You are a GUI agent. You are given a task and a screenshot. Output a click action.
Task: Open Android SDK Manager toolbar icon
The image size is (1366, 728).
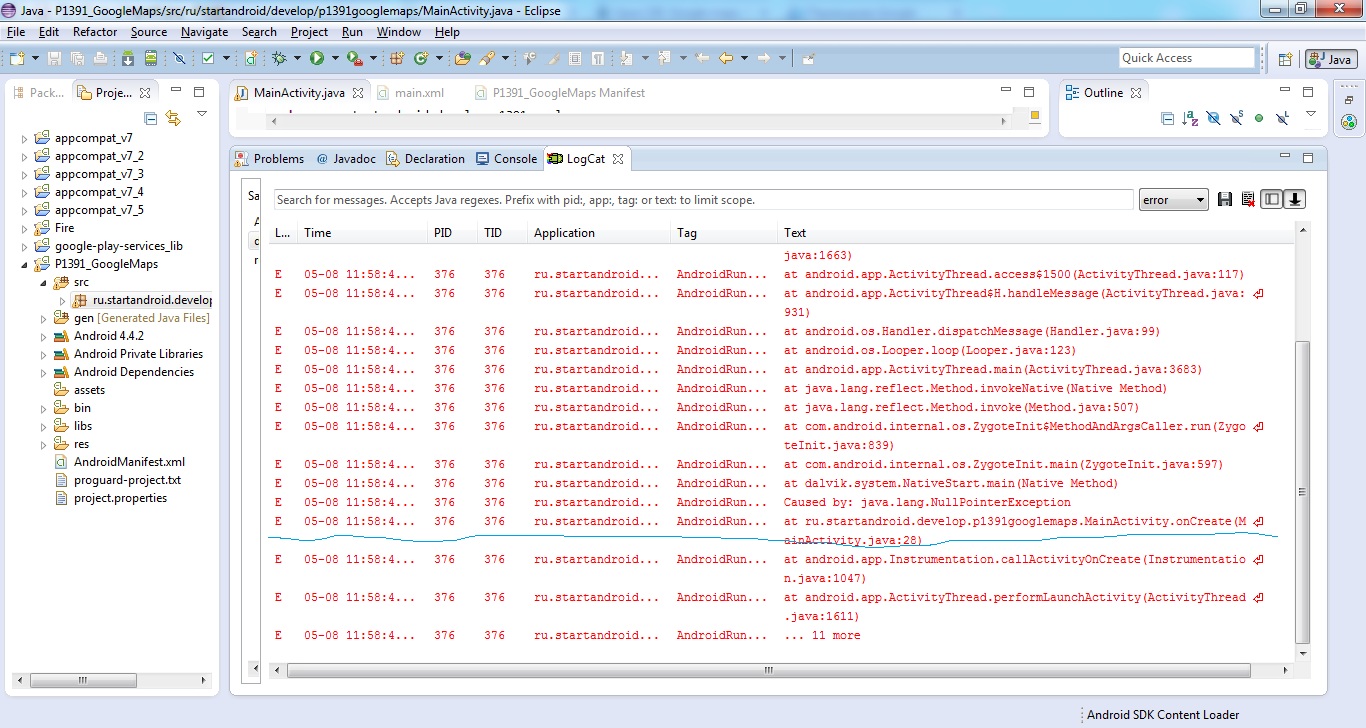point(128,59)
